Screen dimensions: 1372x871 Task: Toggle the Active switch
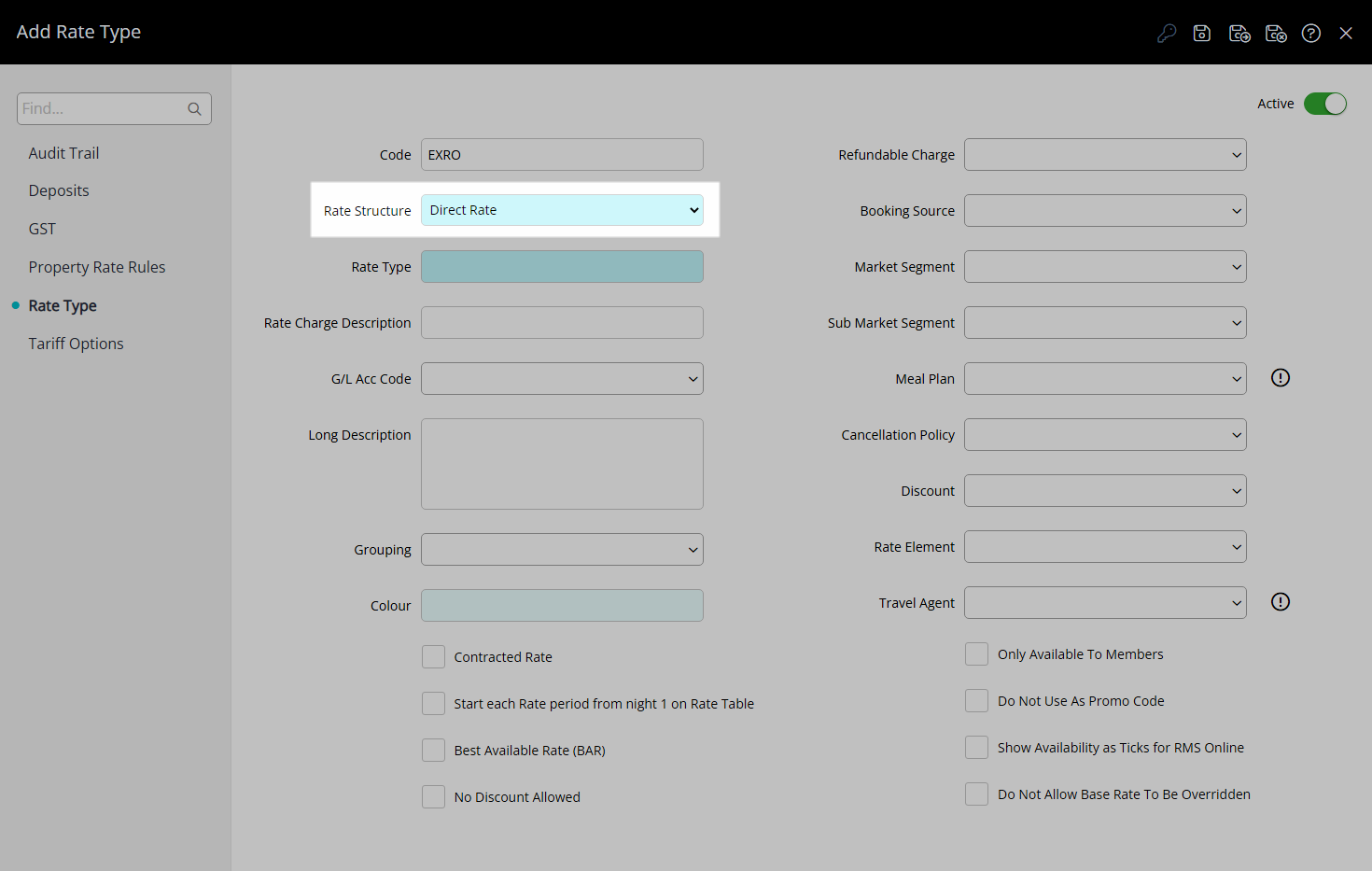[1325, 104]
